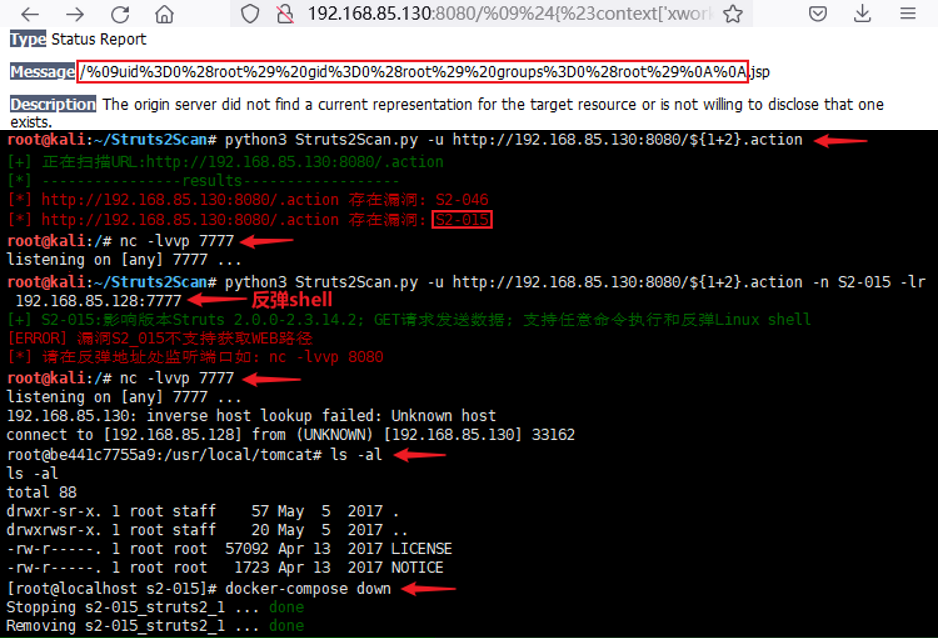Screen dimensions: 938x638
Task: Click the "root@be441c7755a9:/usr/local/tomcat#" prompt
Action: [x=165, y=454]
